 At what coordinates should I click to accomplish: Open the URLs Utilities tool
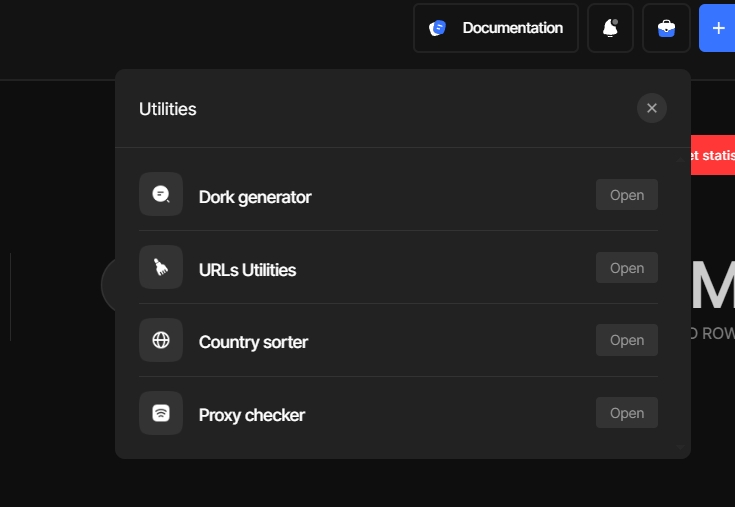point(627,268)
